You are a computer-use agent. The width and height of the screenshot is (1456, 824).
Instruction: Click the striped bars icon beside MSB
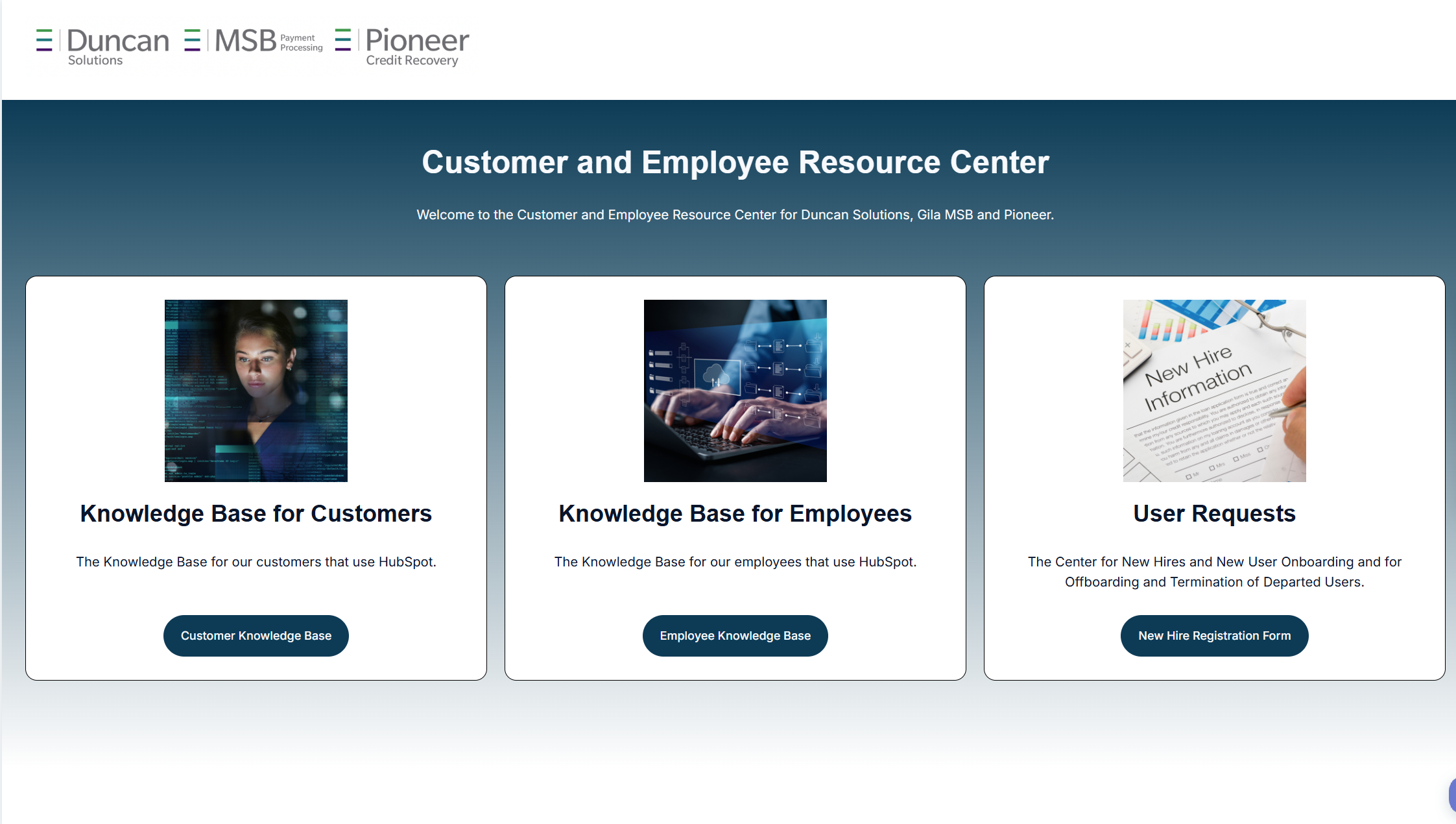[192, 40]
